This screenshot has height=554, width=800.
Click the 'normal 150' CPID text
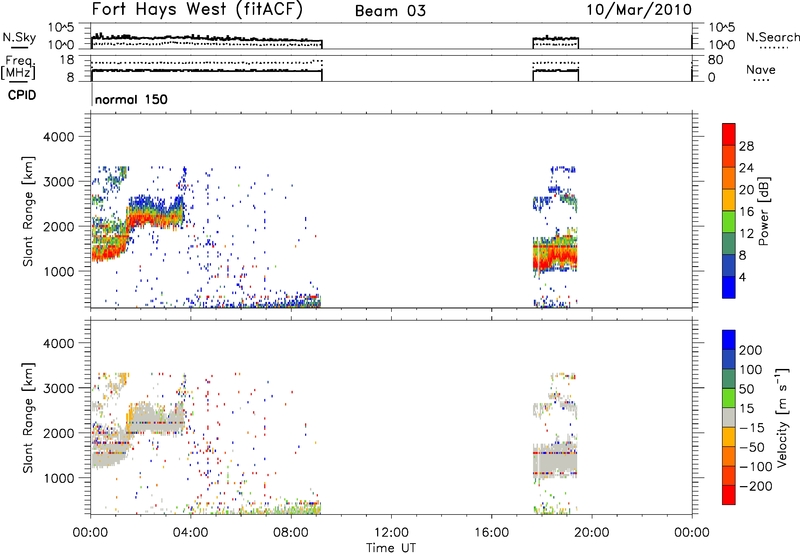131,99
